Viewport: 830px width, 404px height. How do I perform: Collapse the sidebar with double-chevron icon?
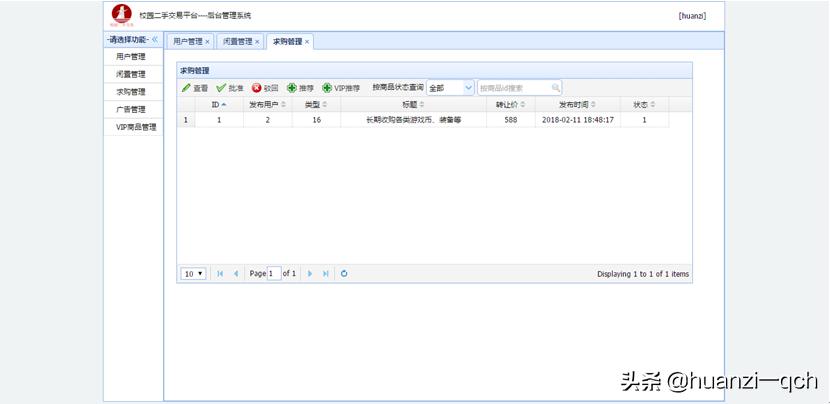pyautogui.click(x=155, y=40)
